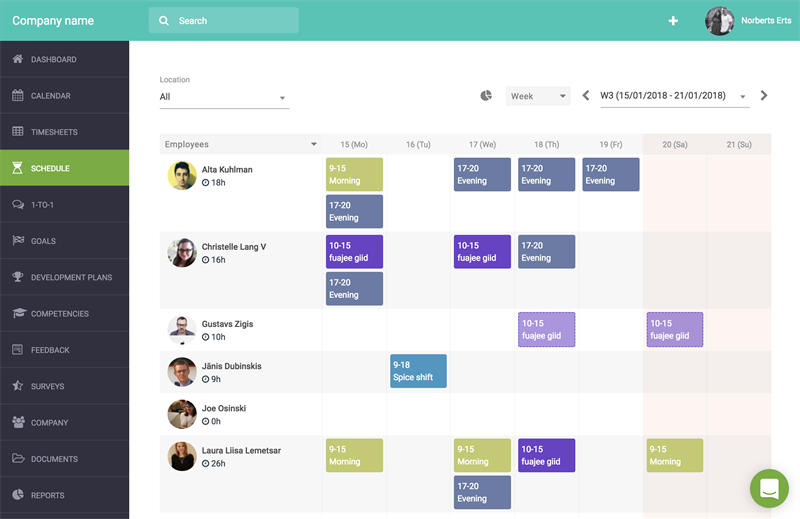Image resolution: width=800 pixels, height=519 pixels.
Task: Select Alta Kuhlman's Monday 9-15 Morning shift
Action: [x=354, y=175]
